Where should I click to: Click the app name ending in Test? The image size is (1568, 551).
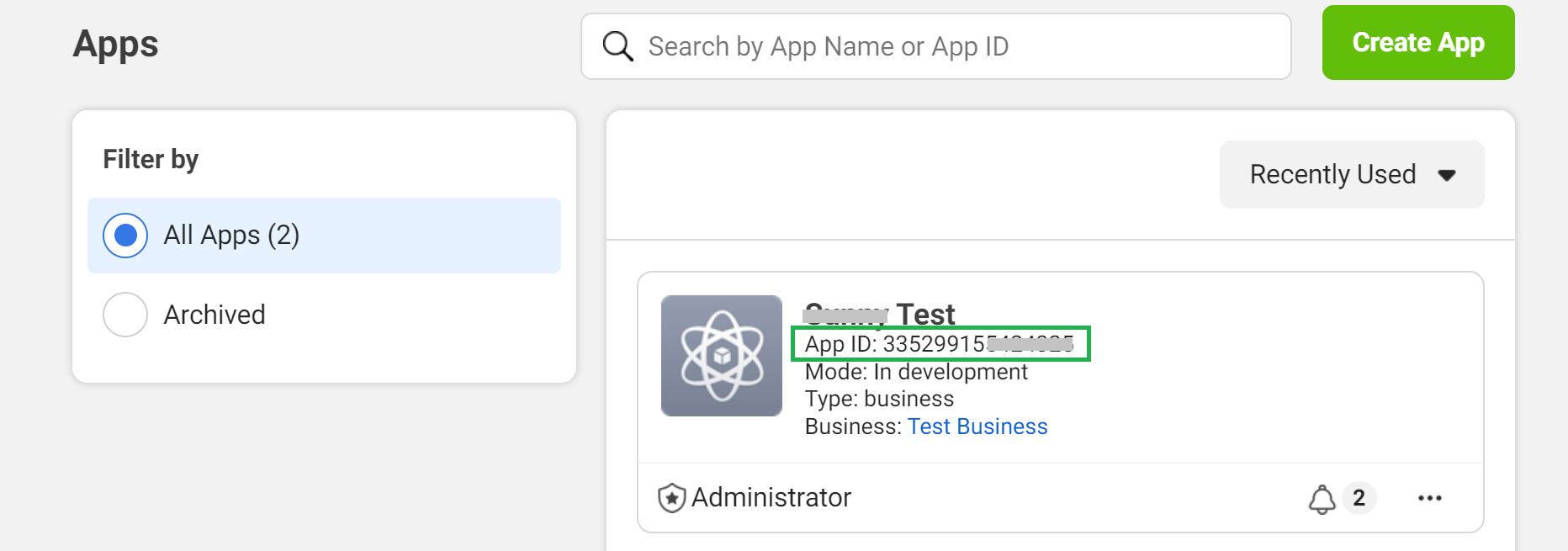[x=880, y=315]
